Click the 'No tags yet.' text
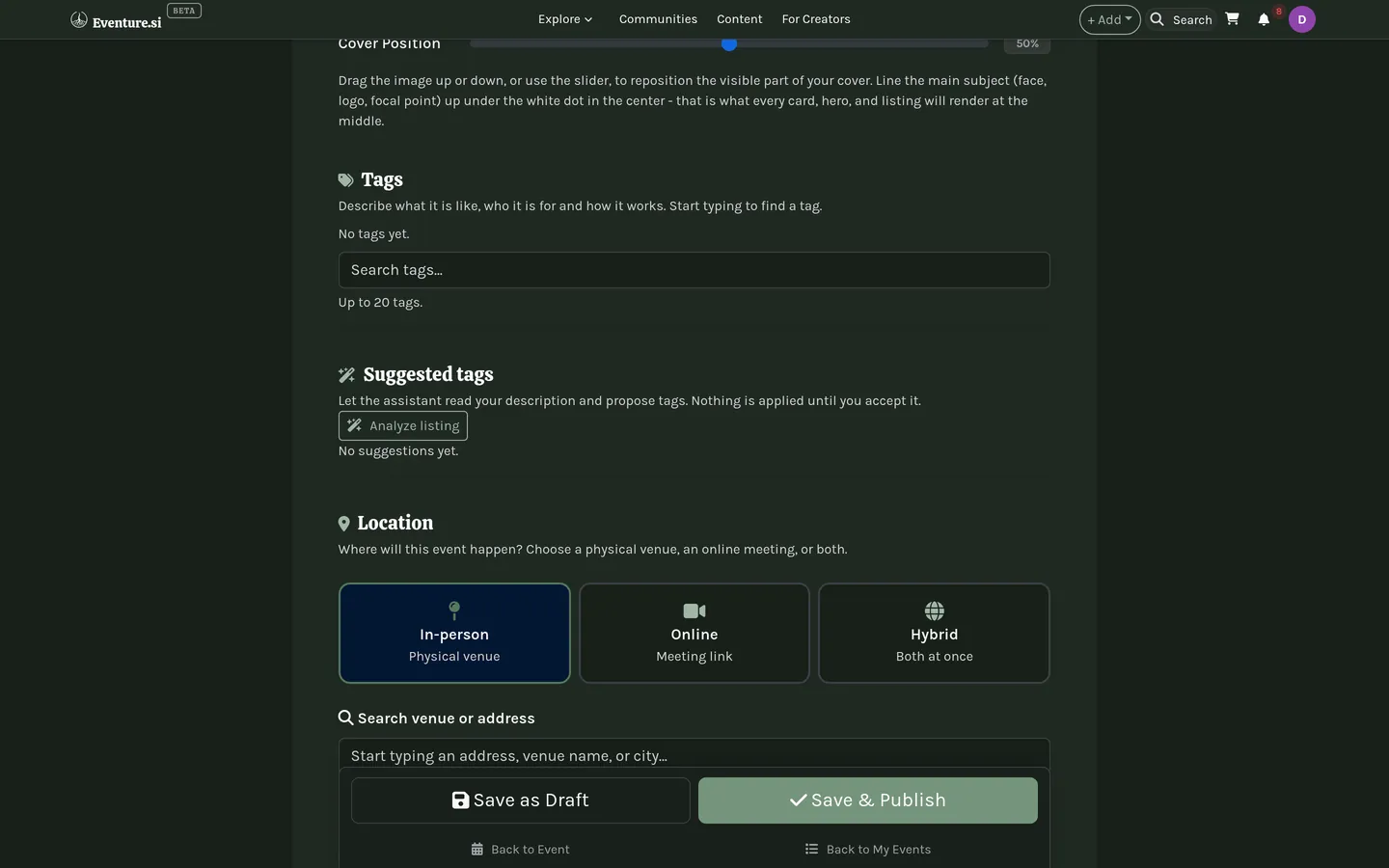The width and height of the screenshot is (1389, 868). tap(373, 233)
